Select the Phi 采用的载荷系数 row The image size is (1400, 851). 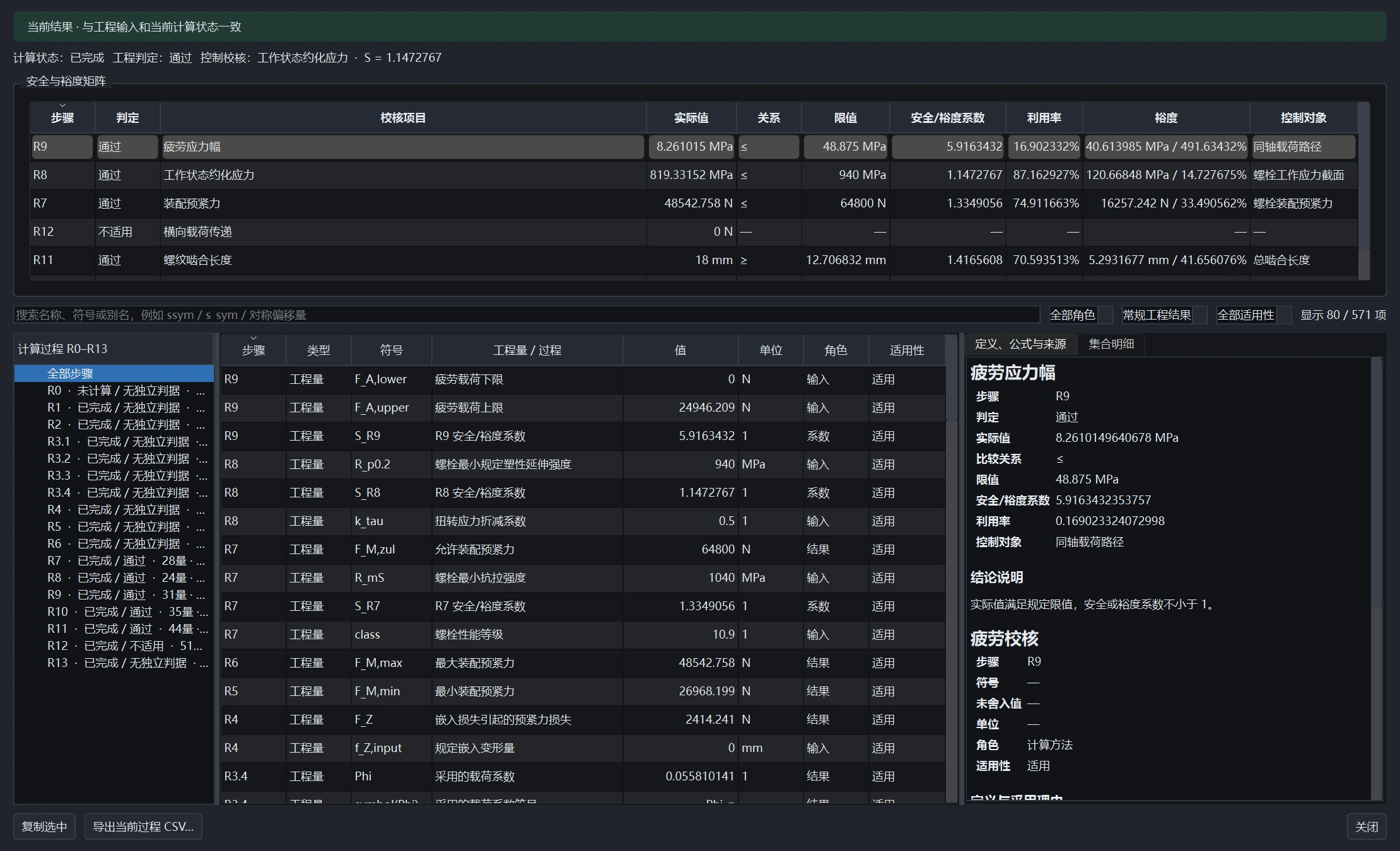point(583,777)
